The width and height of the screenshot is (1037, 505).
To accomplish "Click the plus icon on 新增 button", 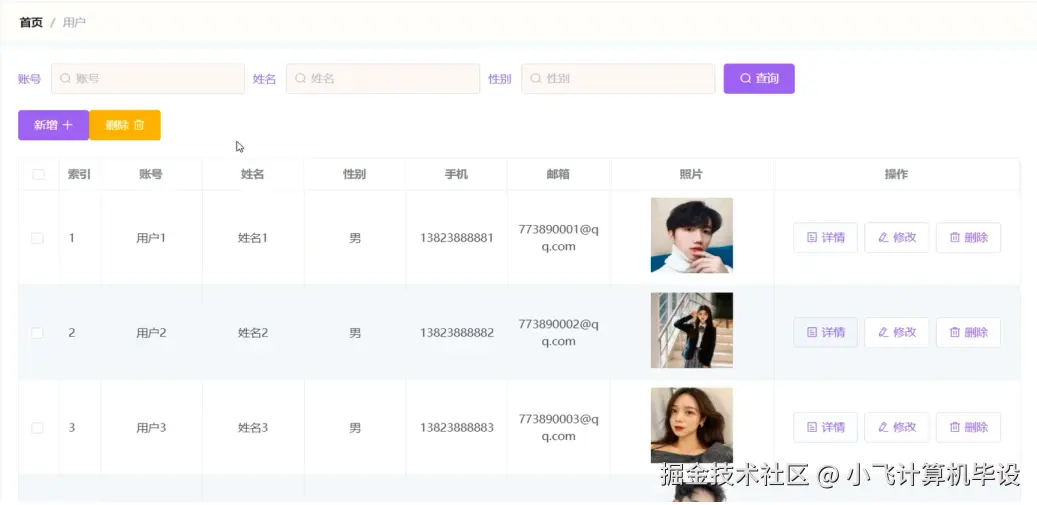I will pos(67,125).
